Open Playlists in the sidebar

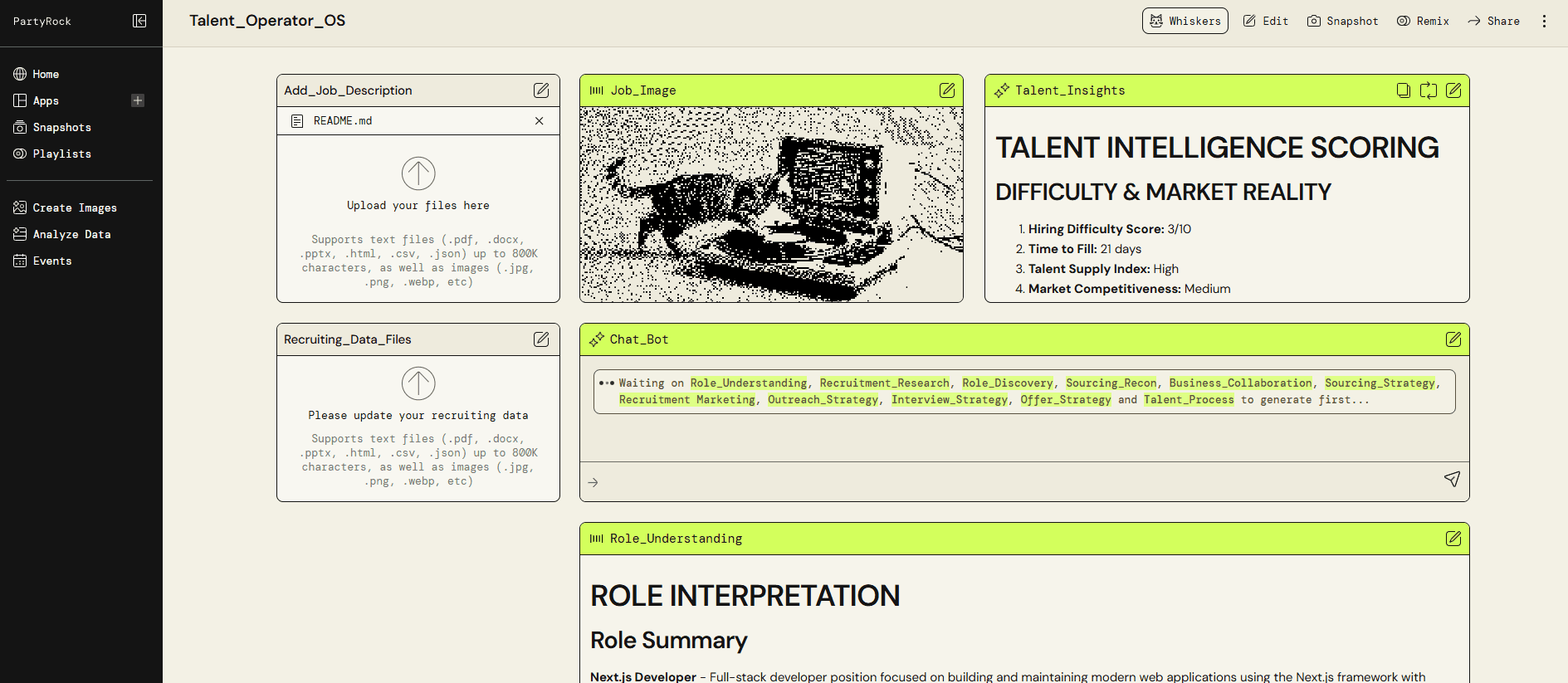[52, 154]
